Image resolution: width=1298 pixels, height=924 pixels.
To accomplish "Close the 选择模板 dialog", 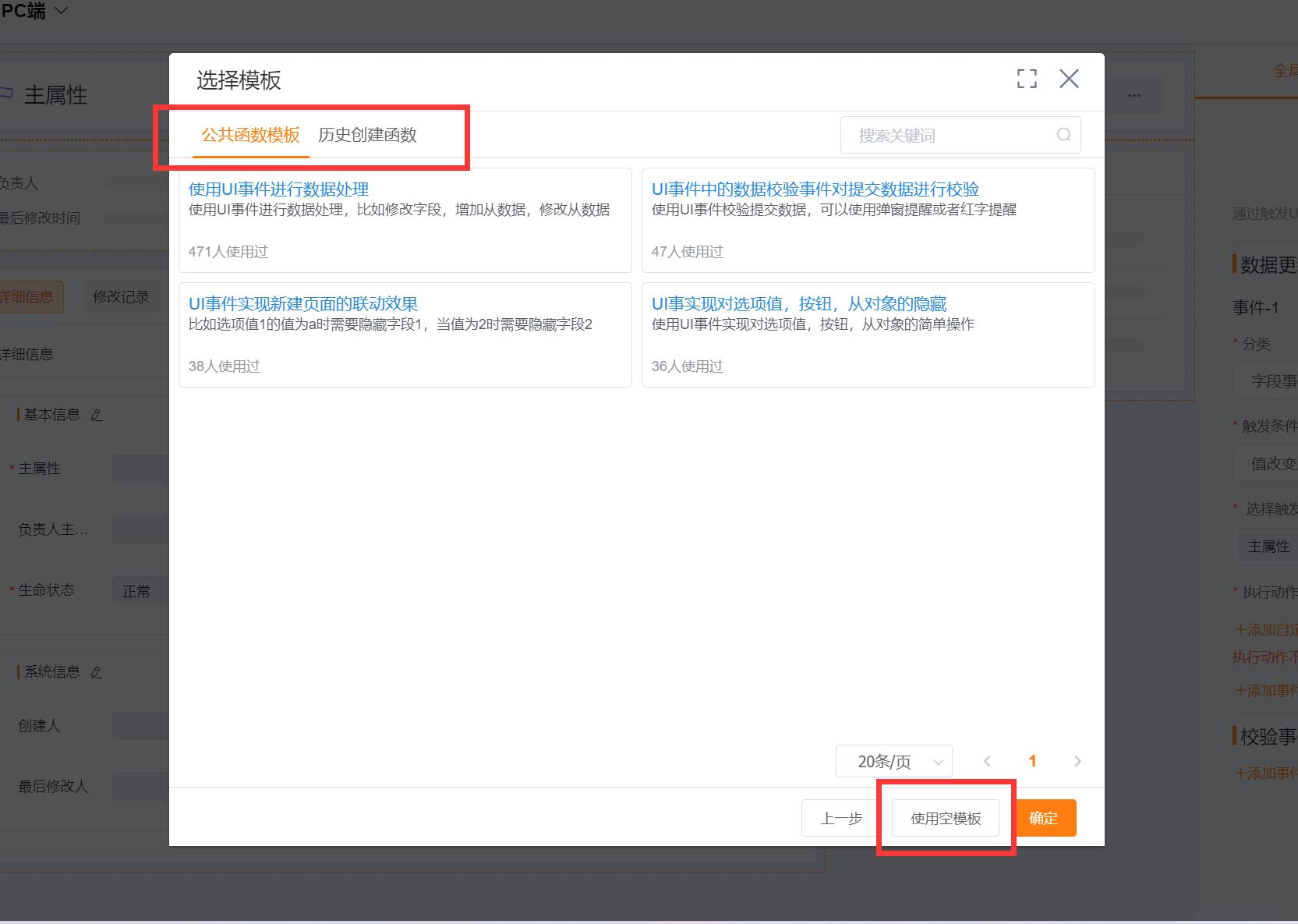I will pyautogui.click(x=1069, y=79).
